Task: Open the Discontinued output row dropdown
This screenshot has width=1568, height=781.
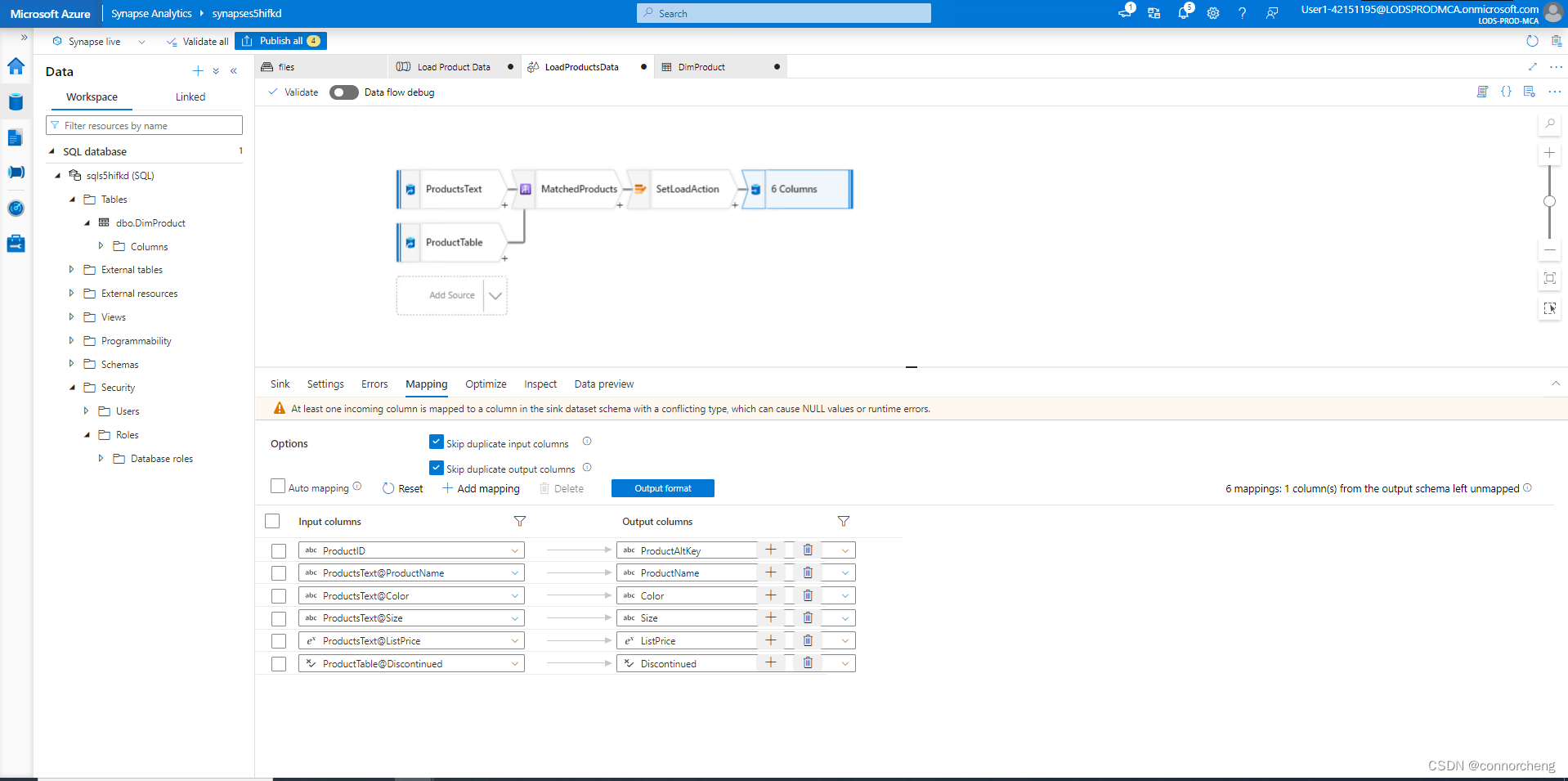Action: coord(844,663)
